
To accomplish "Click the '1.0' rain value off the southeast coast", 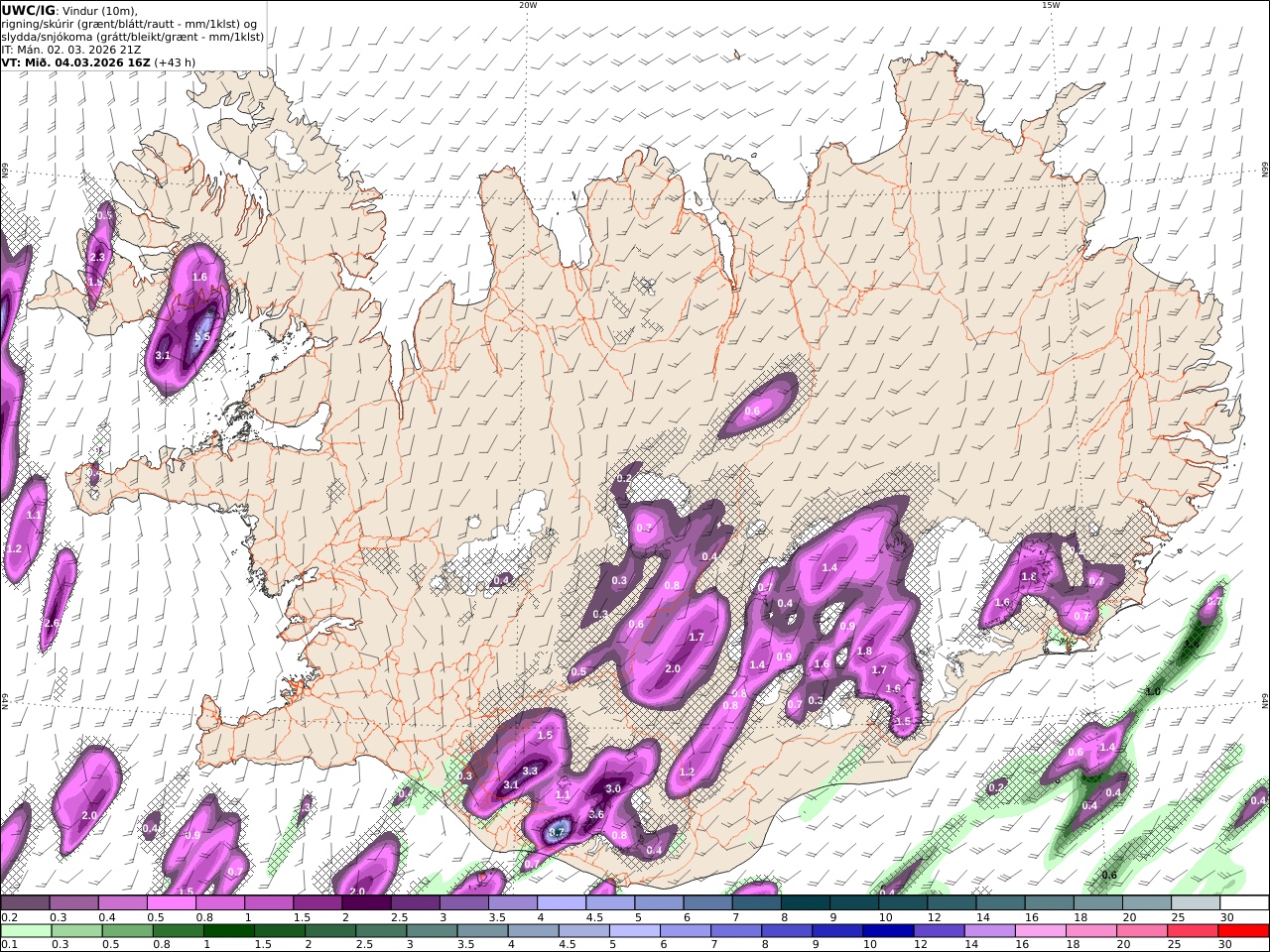I will [x=1153, y=691].
